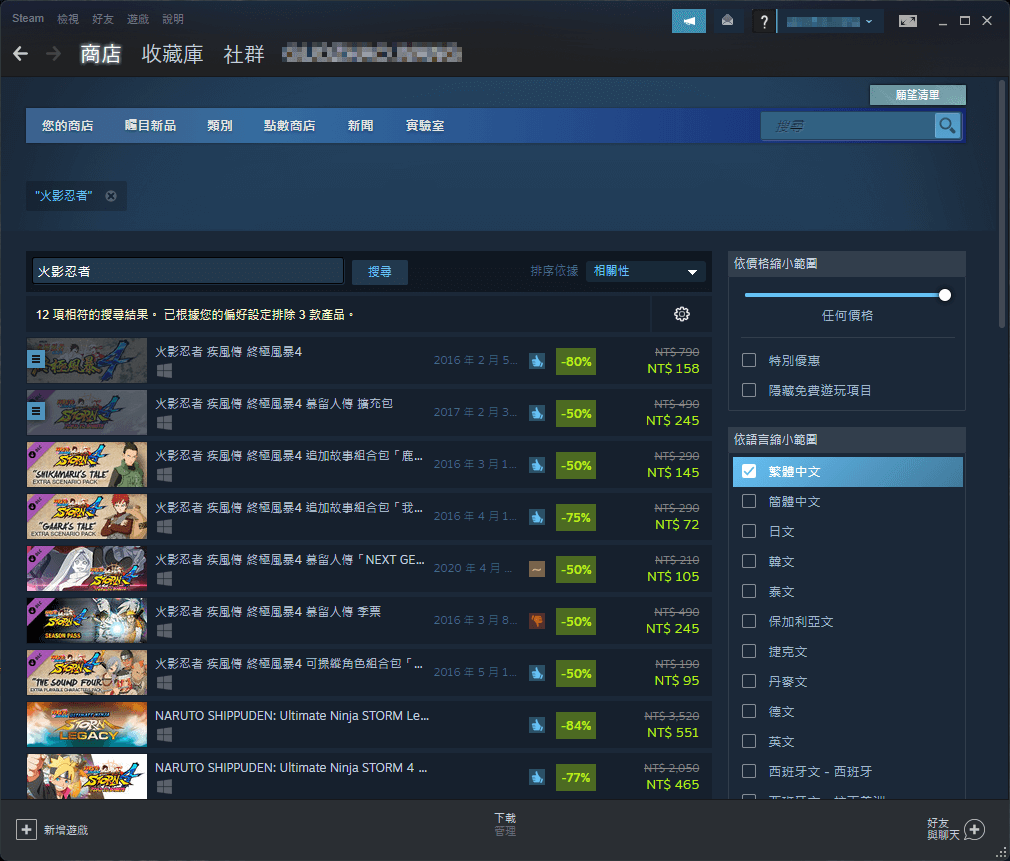Open the search results settings gear
Viewport: 1010px width, 861px height.
(x=682, y=314)
